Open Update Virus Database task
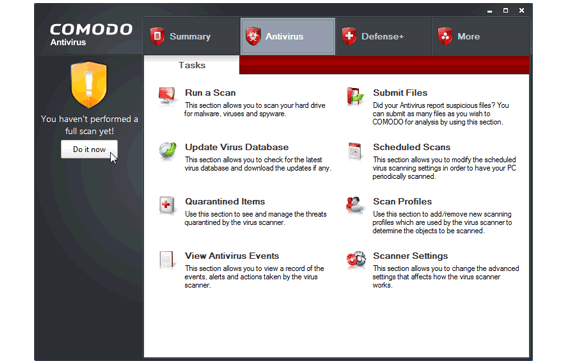575x364 pixels. [237, 147]
